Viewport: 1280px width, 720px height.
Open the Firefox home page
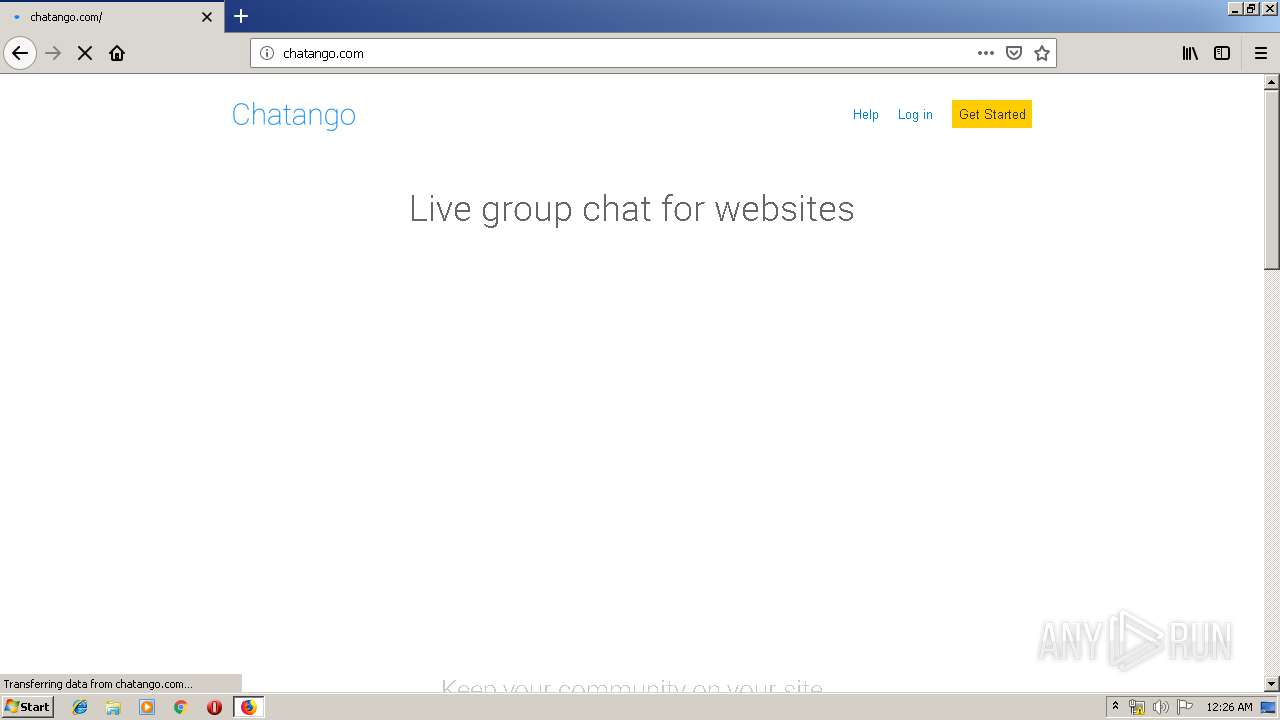[x=117, y=53]
